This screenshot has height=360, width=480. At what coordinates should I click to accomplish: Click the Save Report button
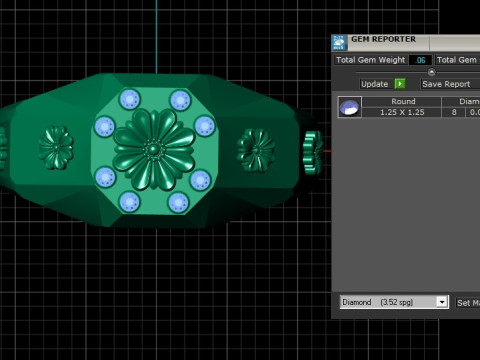[450, 84]
